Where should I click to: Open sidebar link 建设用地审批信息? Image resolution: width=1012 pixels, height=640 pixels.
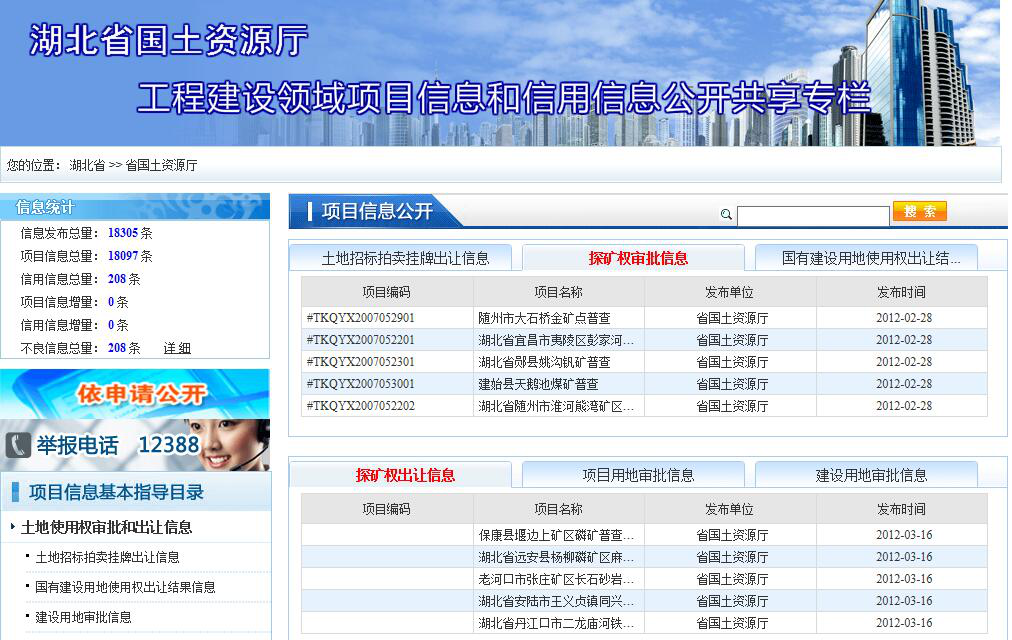pos(83,617)
